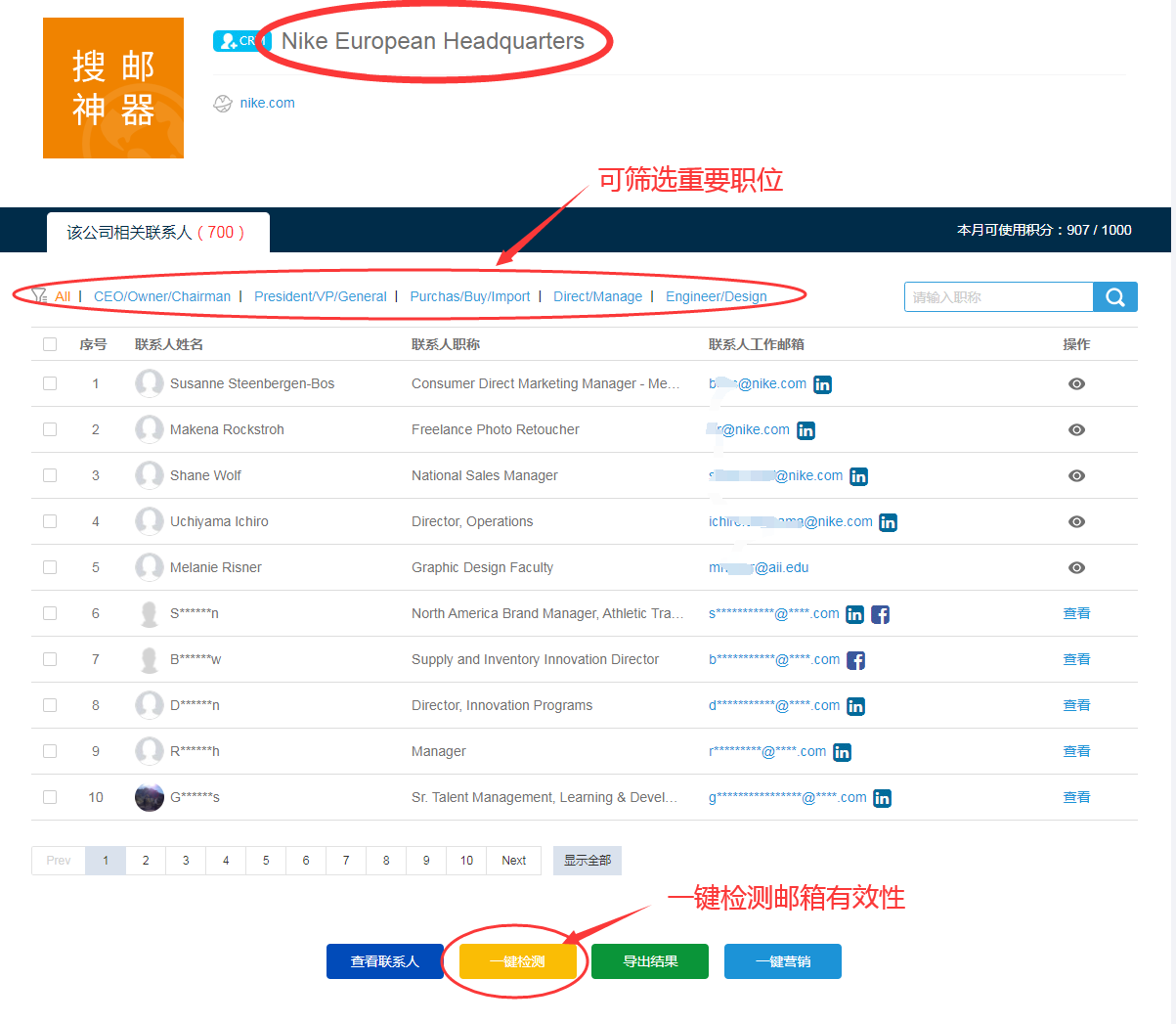The image size is (1176, 1024).
Task: Click 查看 for row 10
Action: (x=1076, y=797)
